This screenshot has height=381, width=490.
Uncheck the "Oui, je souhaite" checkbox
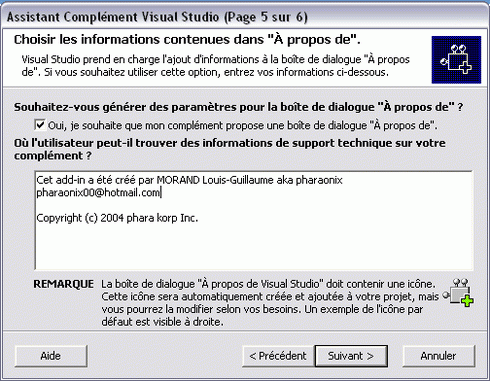(x=40, y=125)
